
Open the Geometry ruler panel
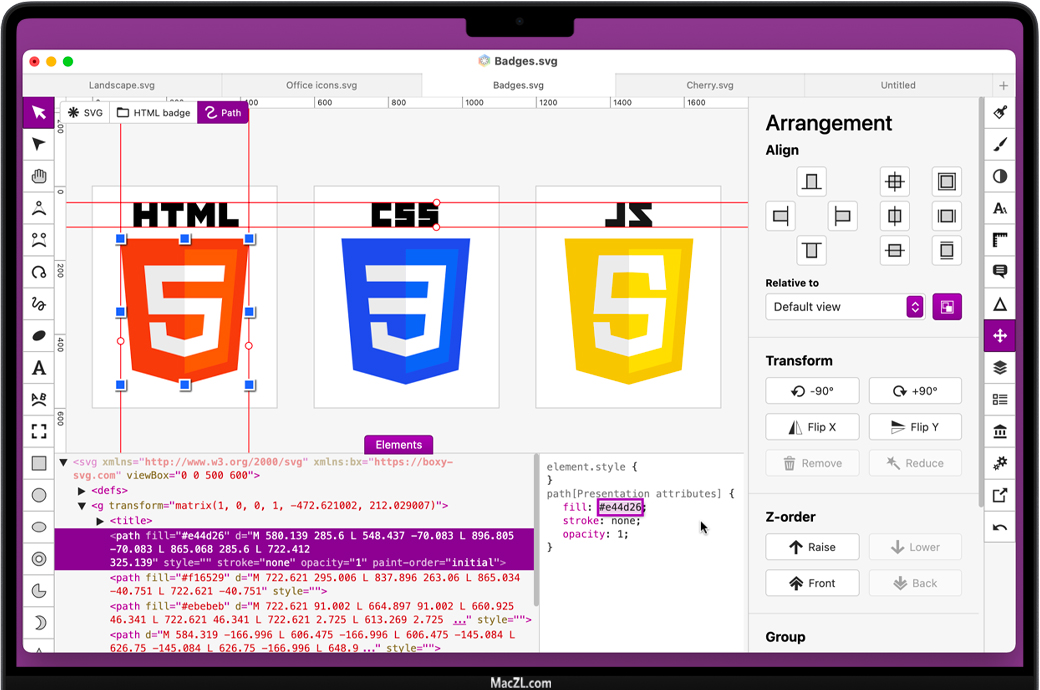(999, 240)
